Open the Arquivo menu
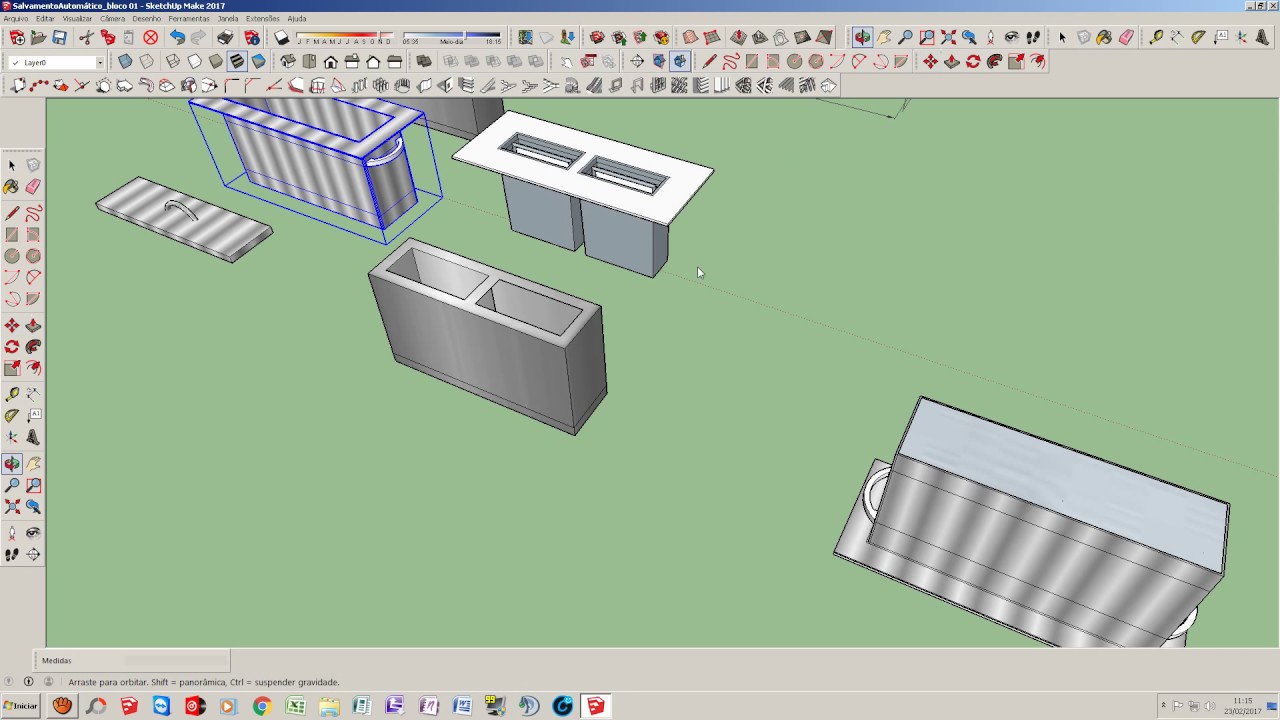Viewport: 1280px width, 720px height. 15,18
